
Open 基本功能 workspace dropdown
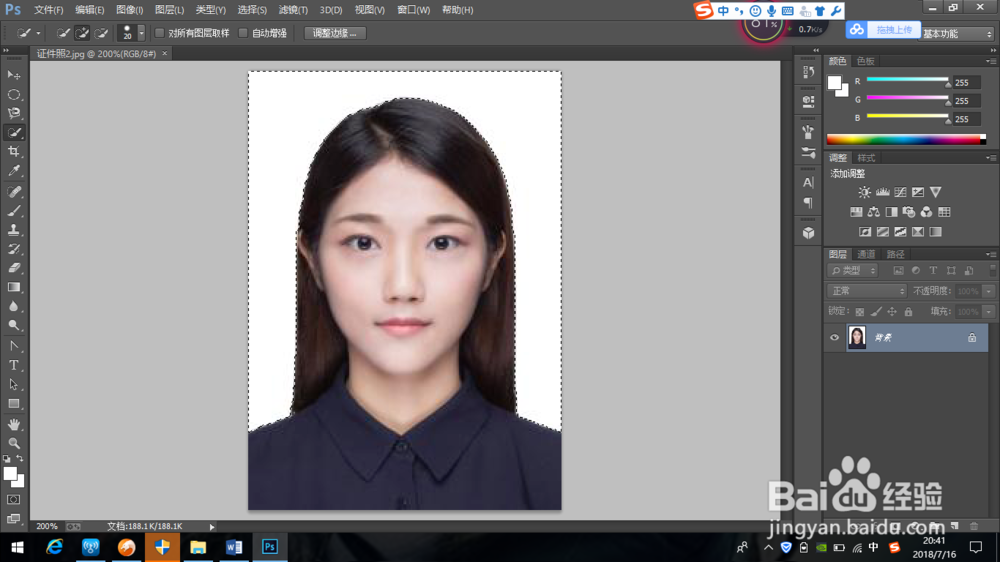click(957, 33)
